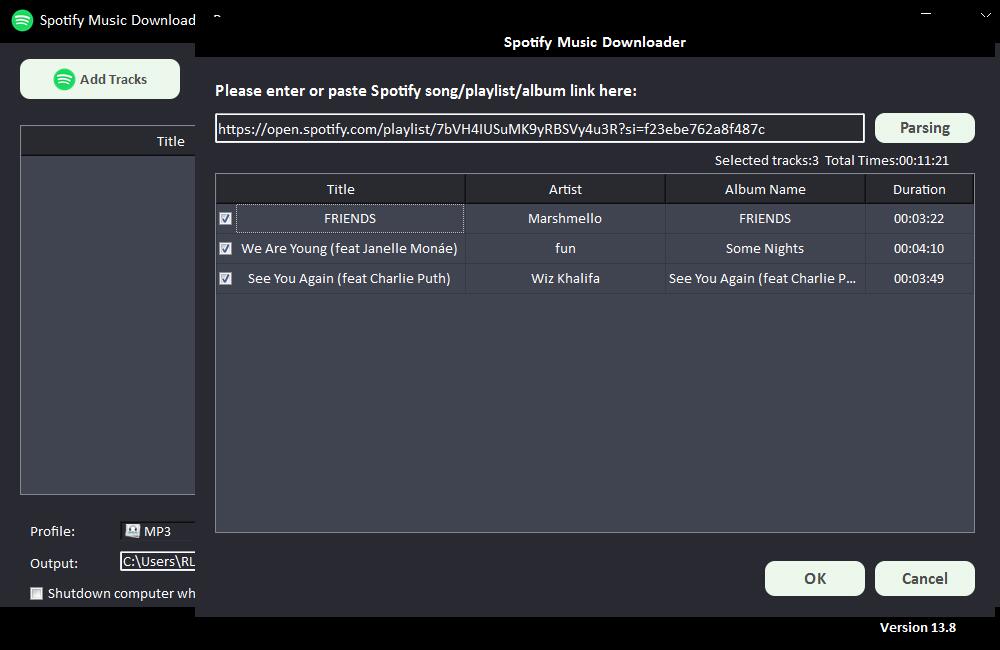Click the Album Name column header
This screenshot has width=1000, height=650.
(x=765, y=189)
